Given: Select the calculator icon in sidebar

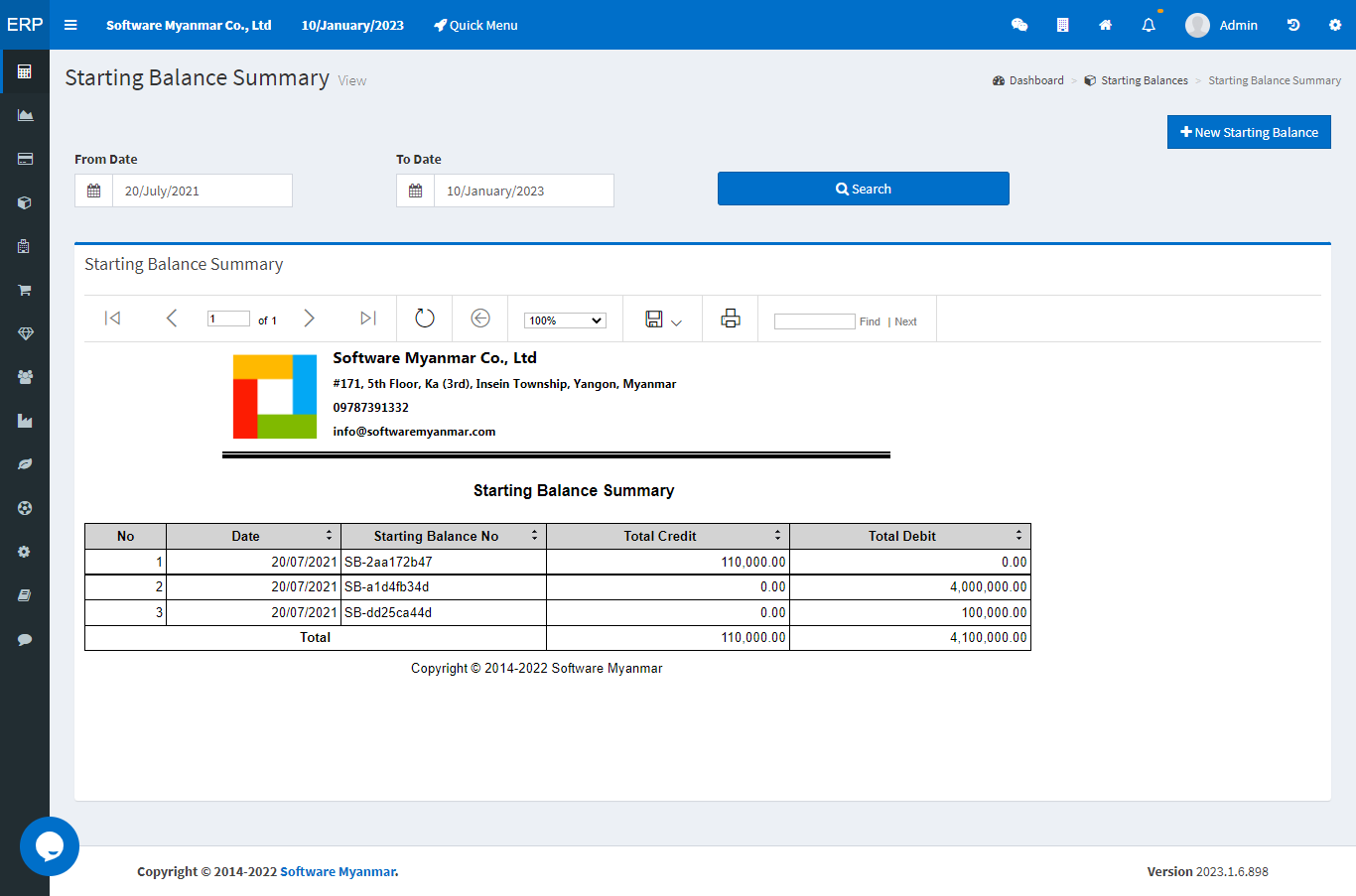Looking at the screenshot, I should 25,71.
